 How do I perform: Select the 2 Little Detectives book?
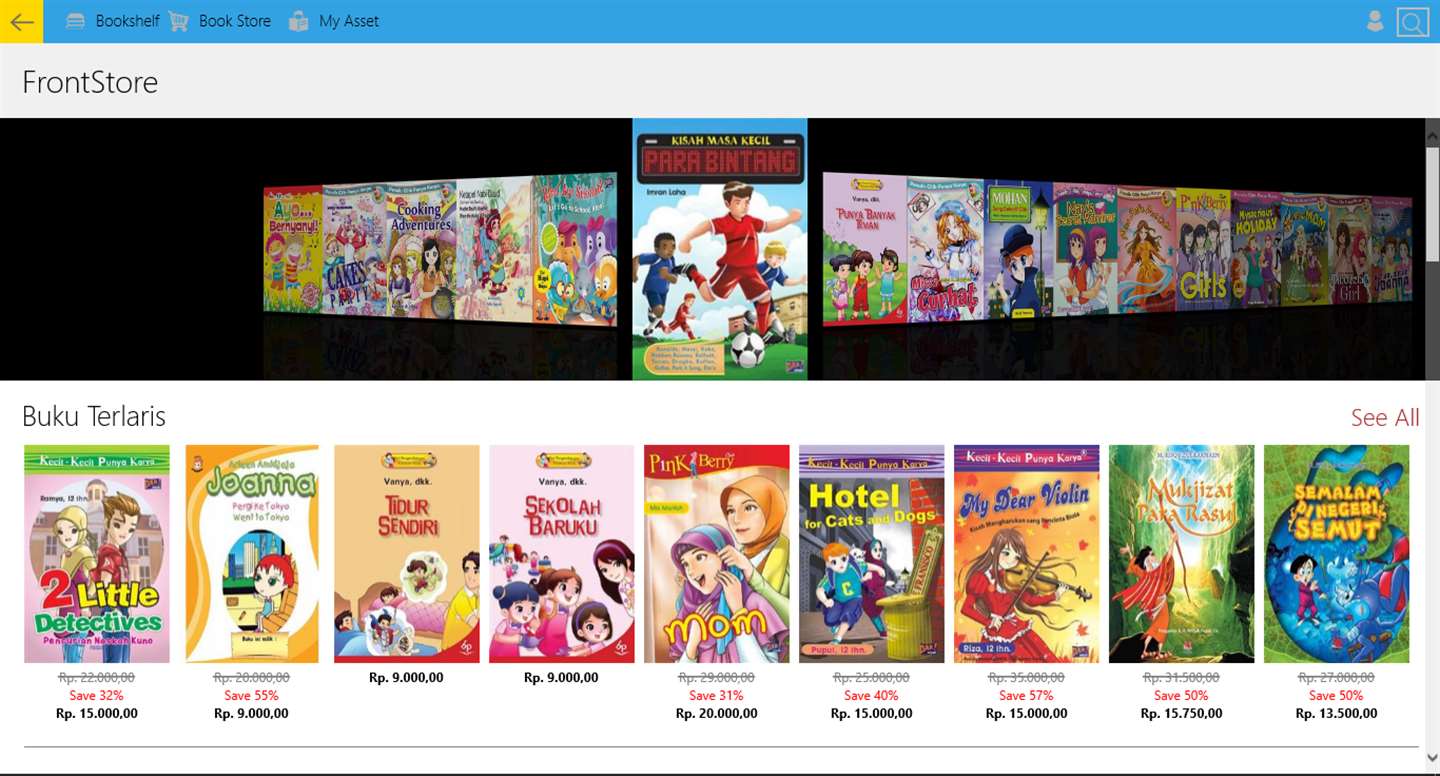(x=97, y=554)
